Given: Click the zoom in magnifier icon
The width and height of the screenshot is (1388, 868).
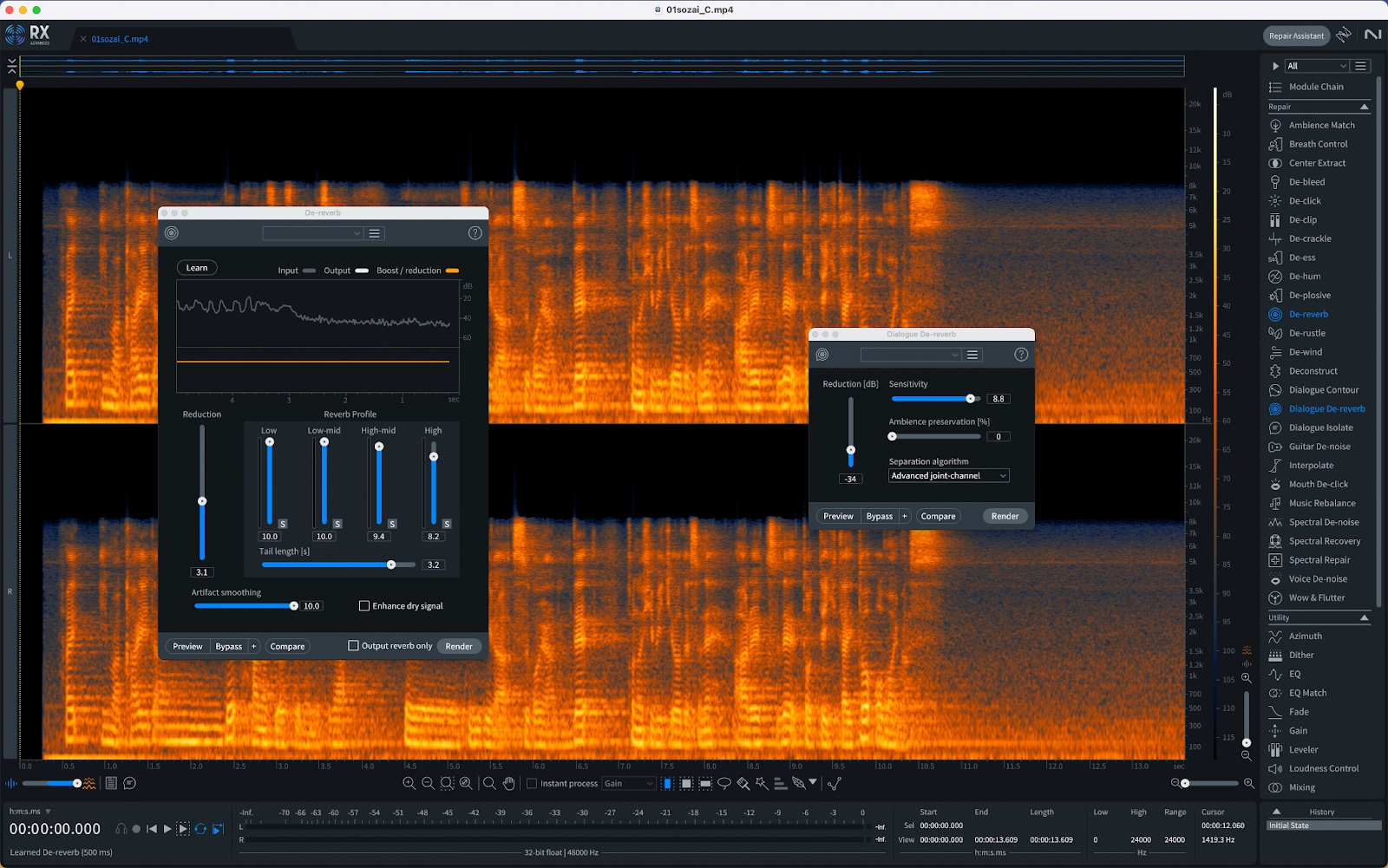Looking at the screenshot, I should pos(409,784).
